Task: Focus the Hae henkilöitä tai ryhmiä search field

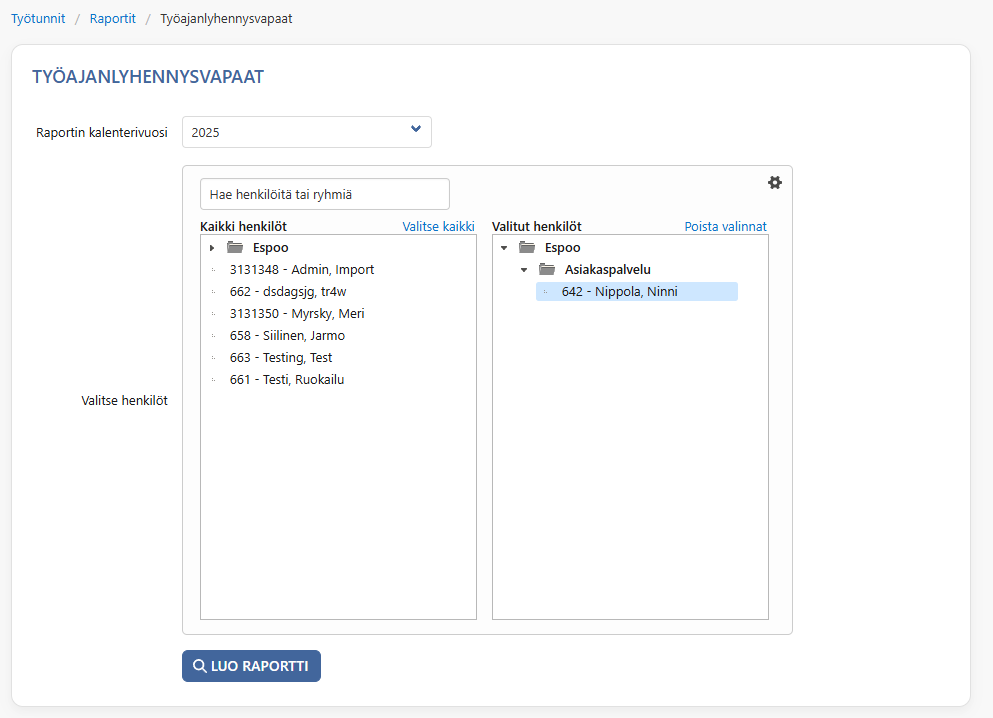Action: (325, 194)
